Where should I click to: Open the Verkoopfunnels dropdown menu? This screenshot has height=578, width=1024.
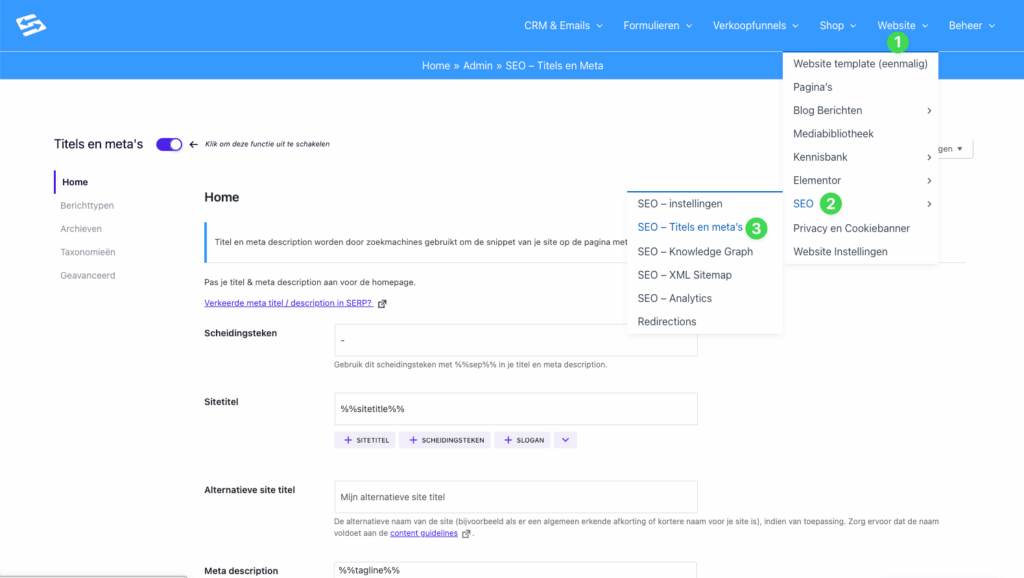[x=755, y=25]
